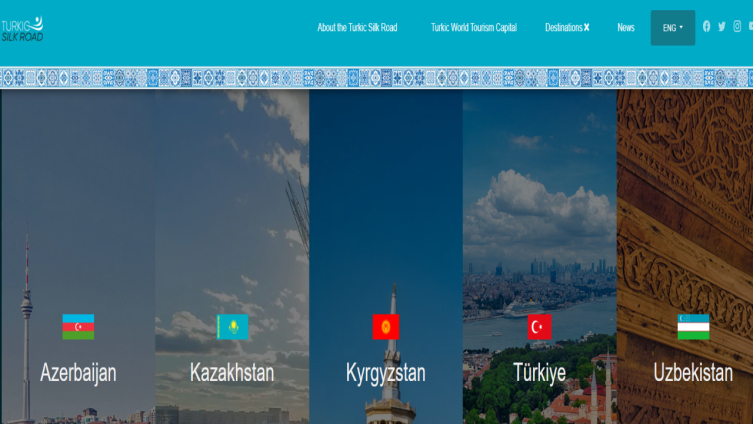This screenshot has width=753, height=424.
Task: Open the Instagram profile icon
Action: coord(737,27)
